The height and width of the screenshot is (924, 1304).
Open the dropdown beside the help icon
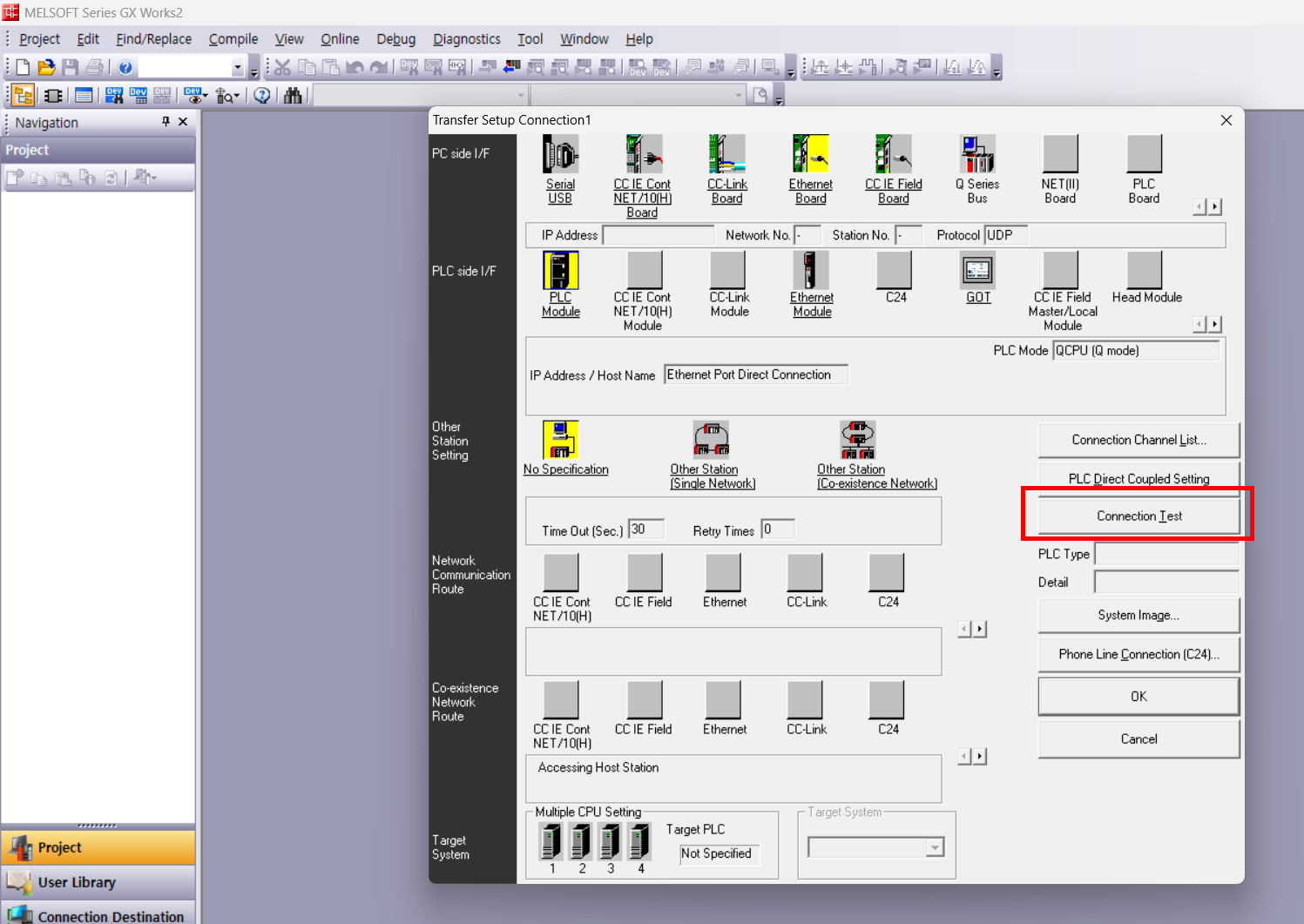(x=238, y=67)
